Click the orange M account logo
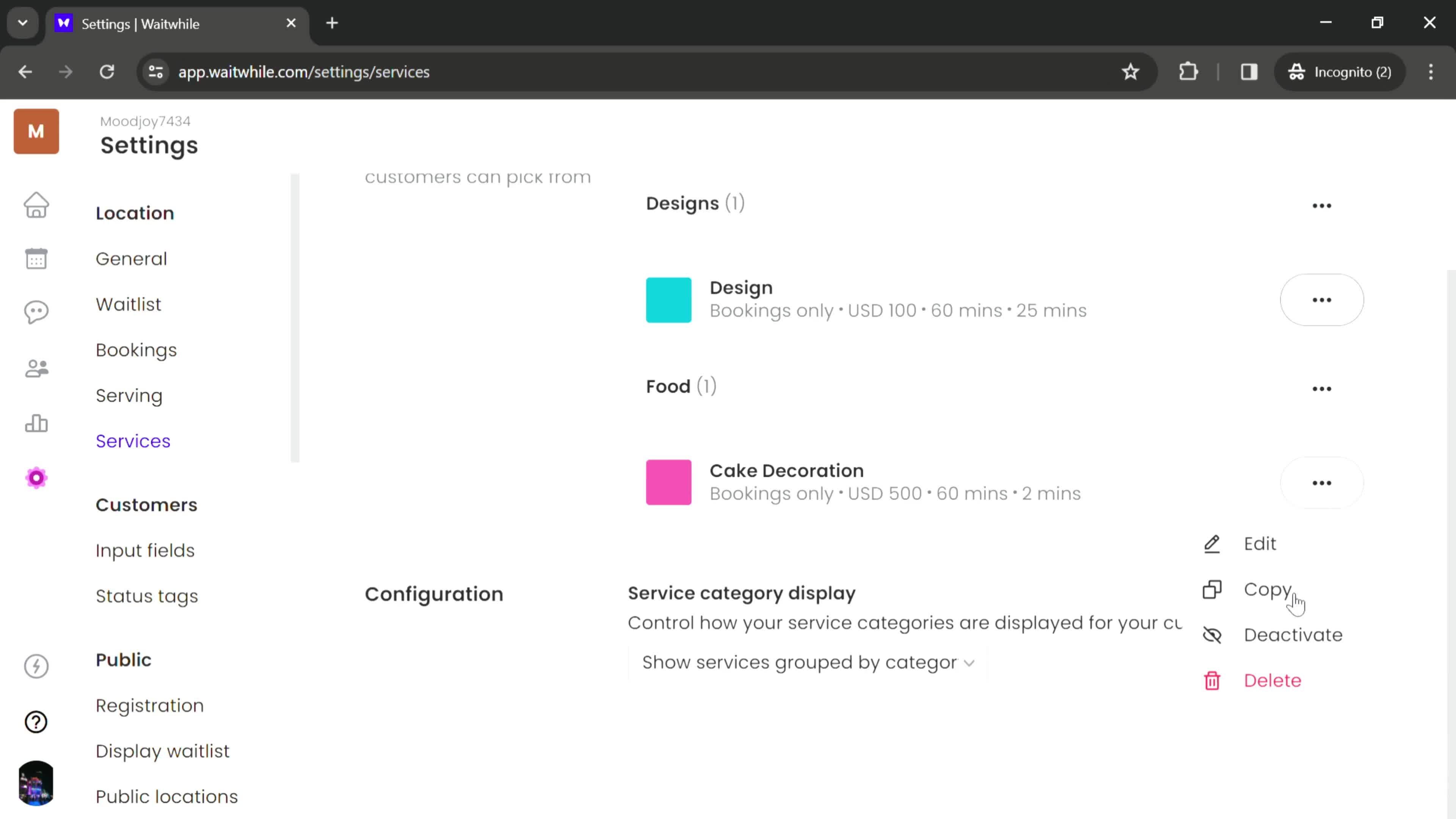Image resolution: width=1456 pixels, height=819 pixels. click(36, 131)
